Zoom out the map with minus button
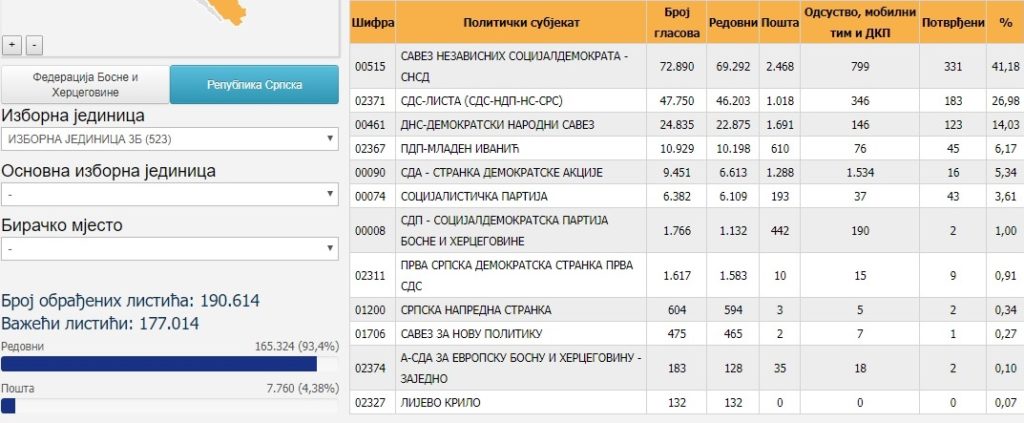The width and height of the screenshot is (1024, 423). click(x=34, y=46)
